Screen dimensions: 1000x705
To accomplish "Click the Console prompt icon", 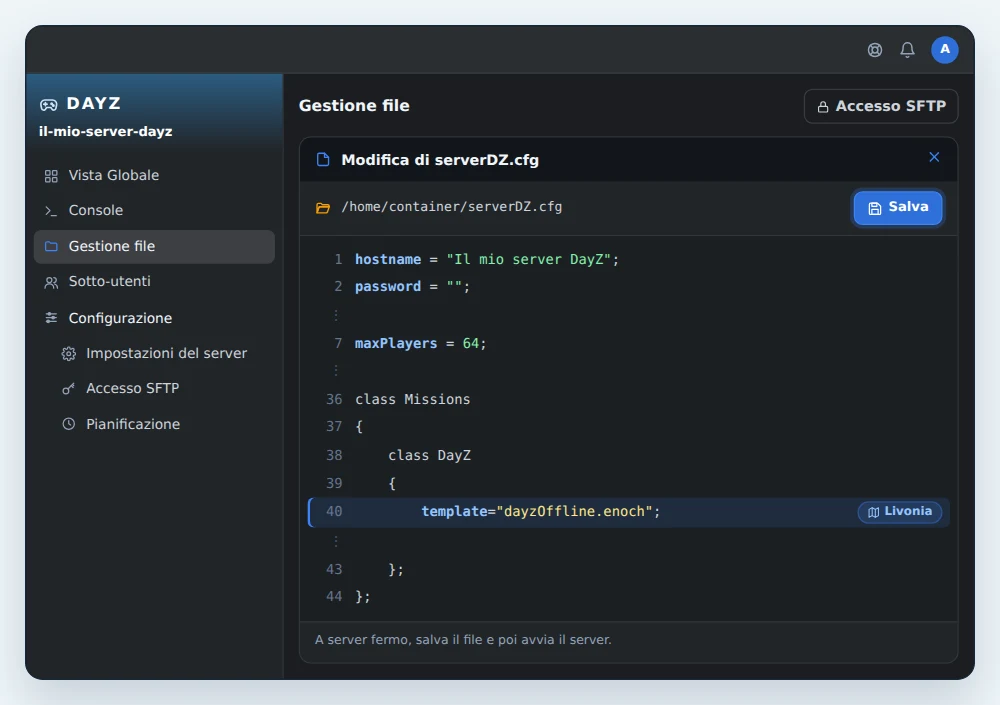I will [x=51, y=211].
